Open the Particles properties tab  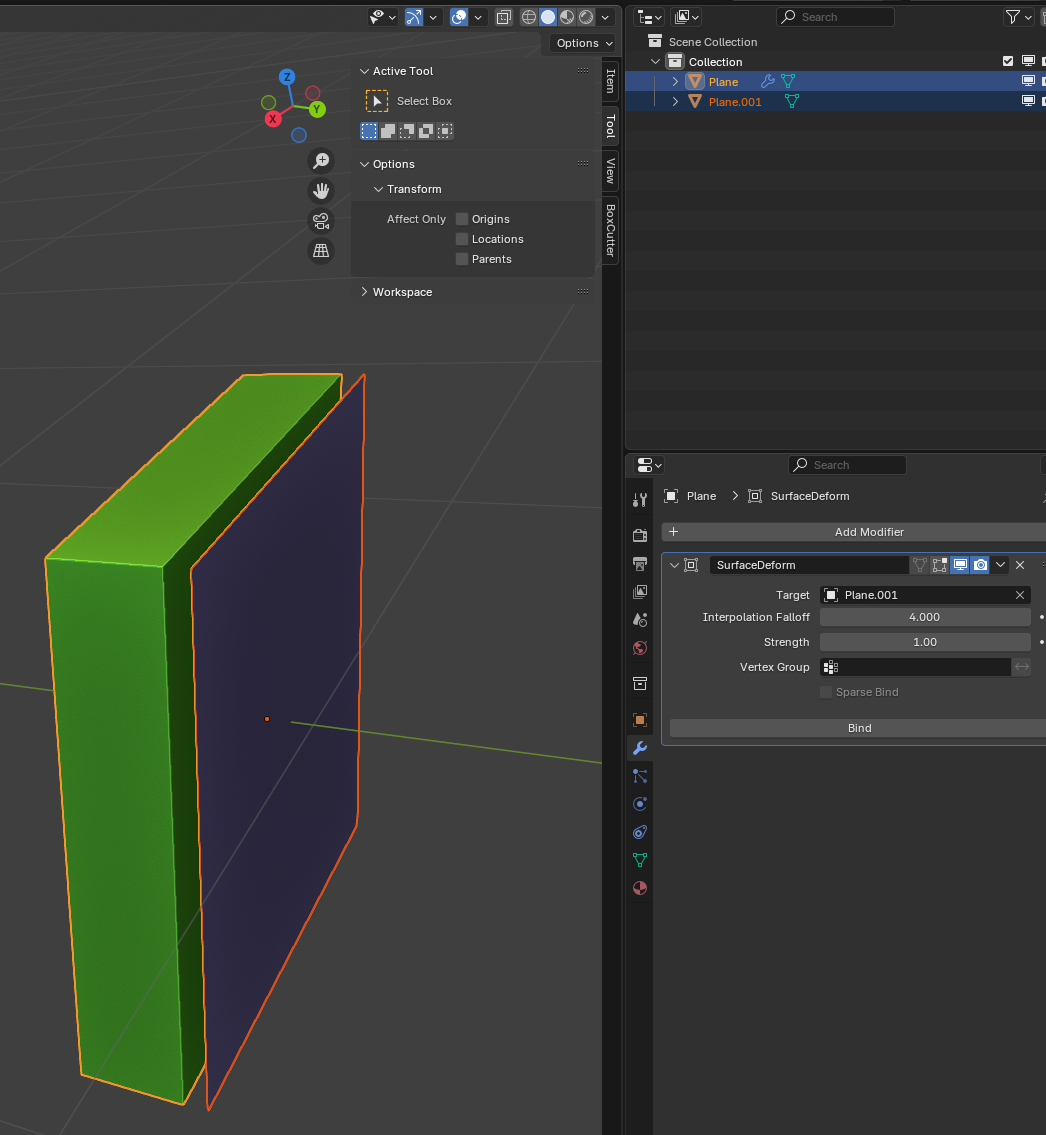pyautogui.click(x=640, y=776)
